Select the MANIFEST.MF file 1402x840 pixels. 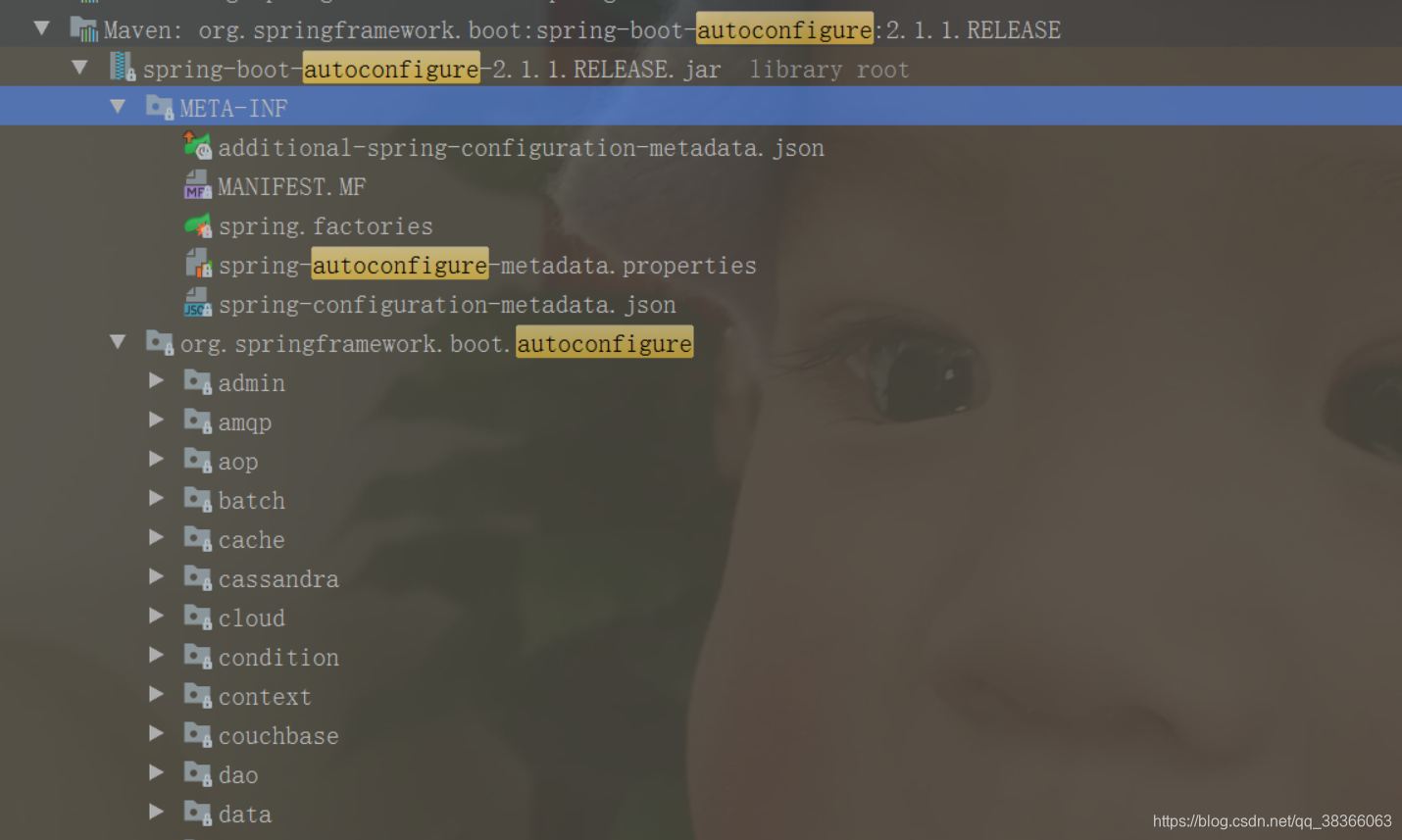291,187
